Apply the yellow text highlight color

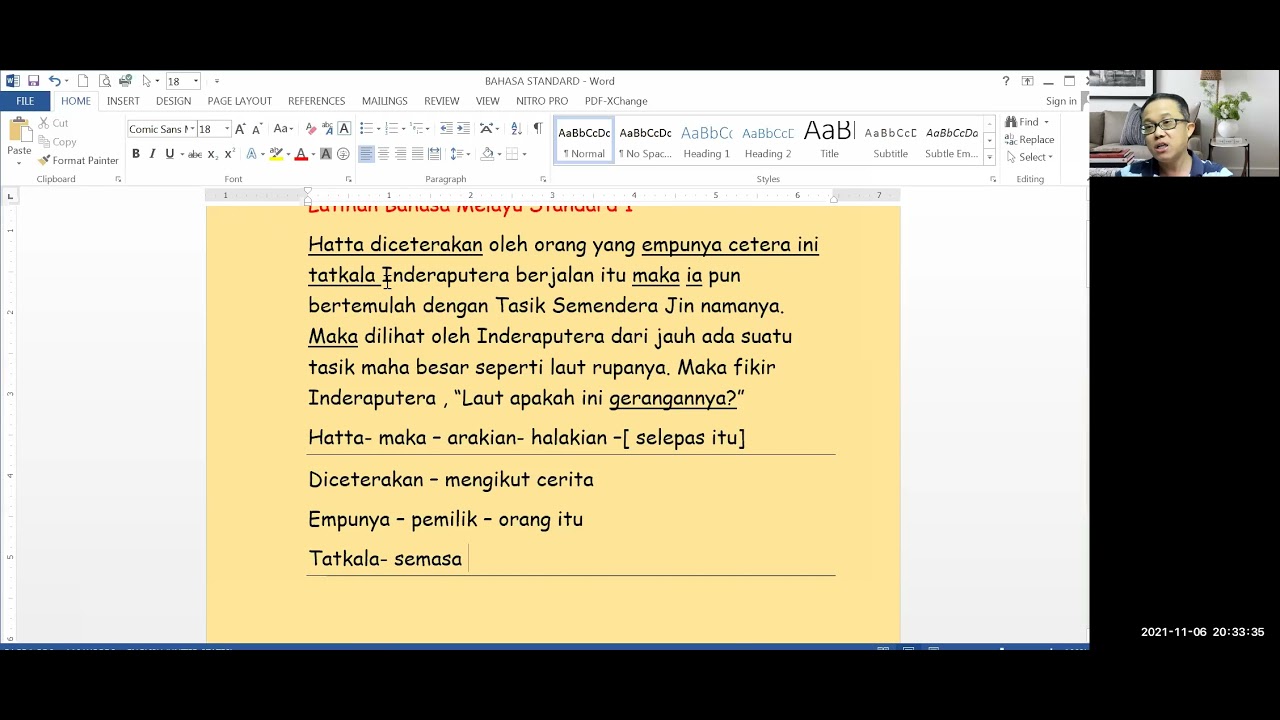pyautogui.click(x=276, y=154)
